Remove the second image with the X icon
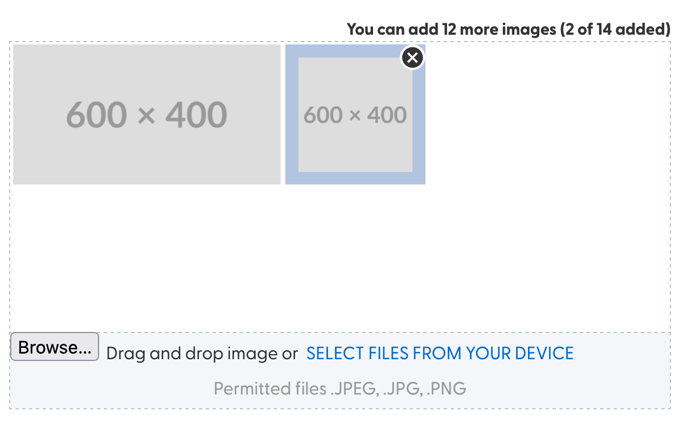The width and height of the screenshot is (688, 427). (x=412, y=58)
